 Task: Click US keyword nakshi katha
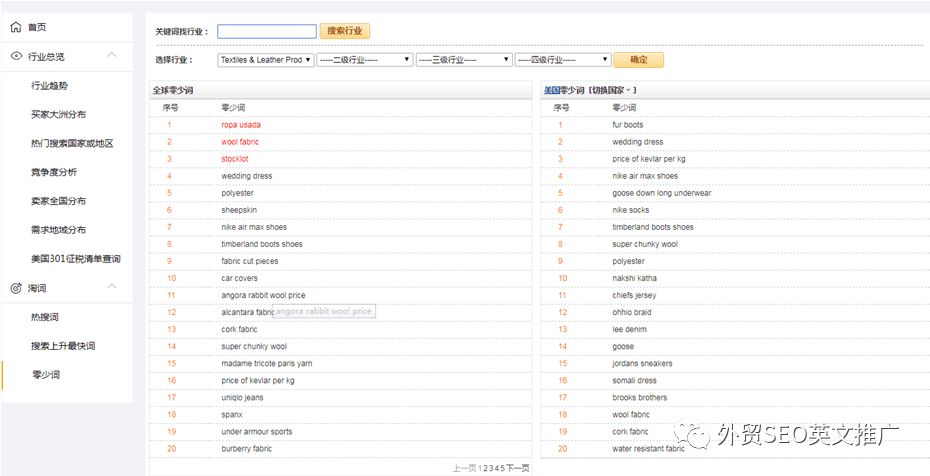tap(634, 278)
